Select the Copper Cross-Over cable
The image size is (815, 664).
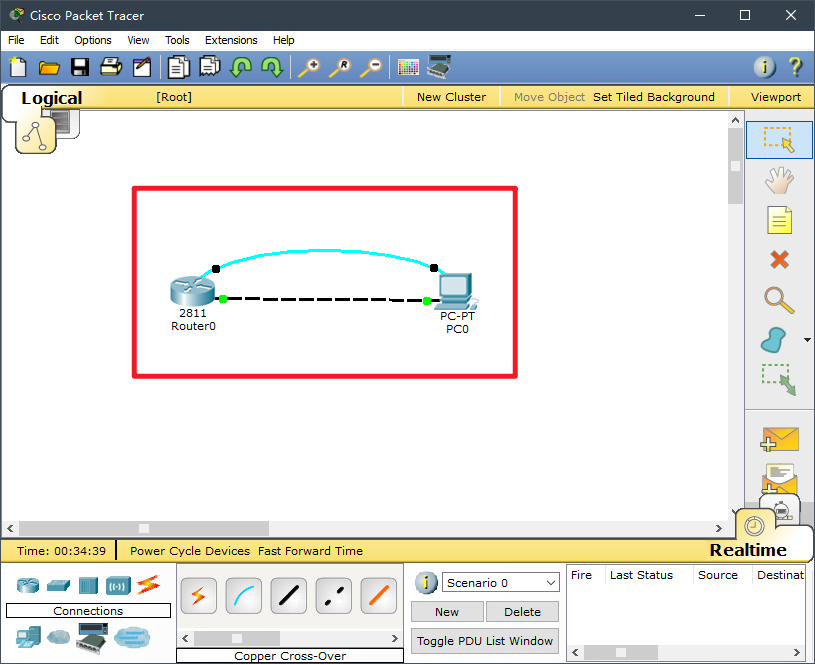tap(334, 596)
